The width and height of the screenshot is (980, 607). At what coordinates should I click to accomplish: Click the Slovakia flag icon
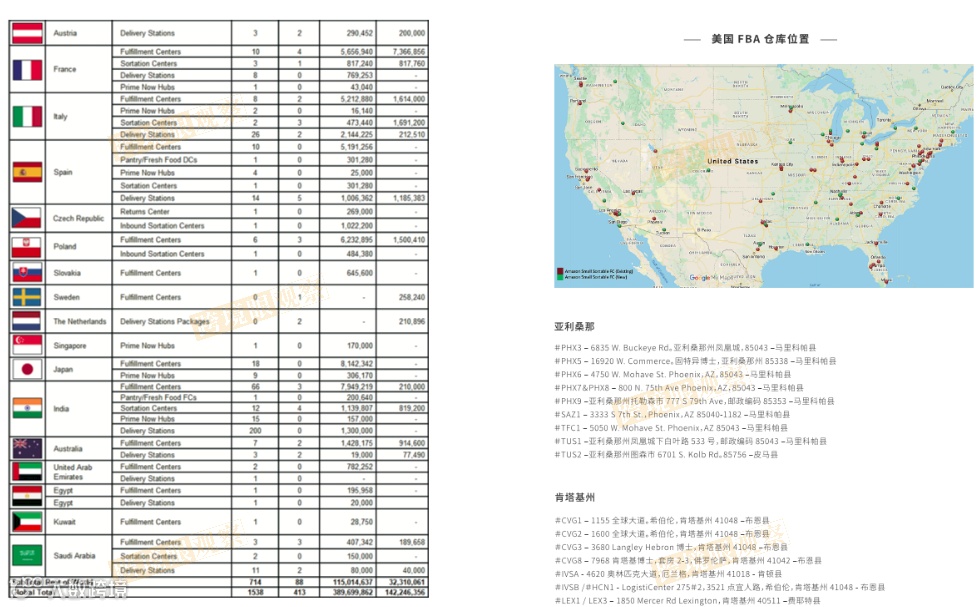click(27, 273)
